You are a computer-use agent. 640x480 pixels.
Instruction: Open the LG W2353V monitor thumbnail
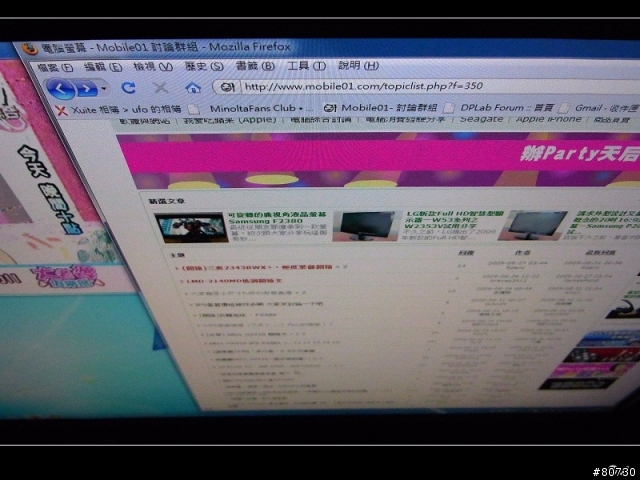pos(365,226)
